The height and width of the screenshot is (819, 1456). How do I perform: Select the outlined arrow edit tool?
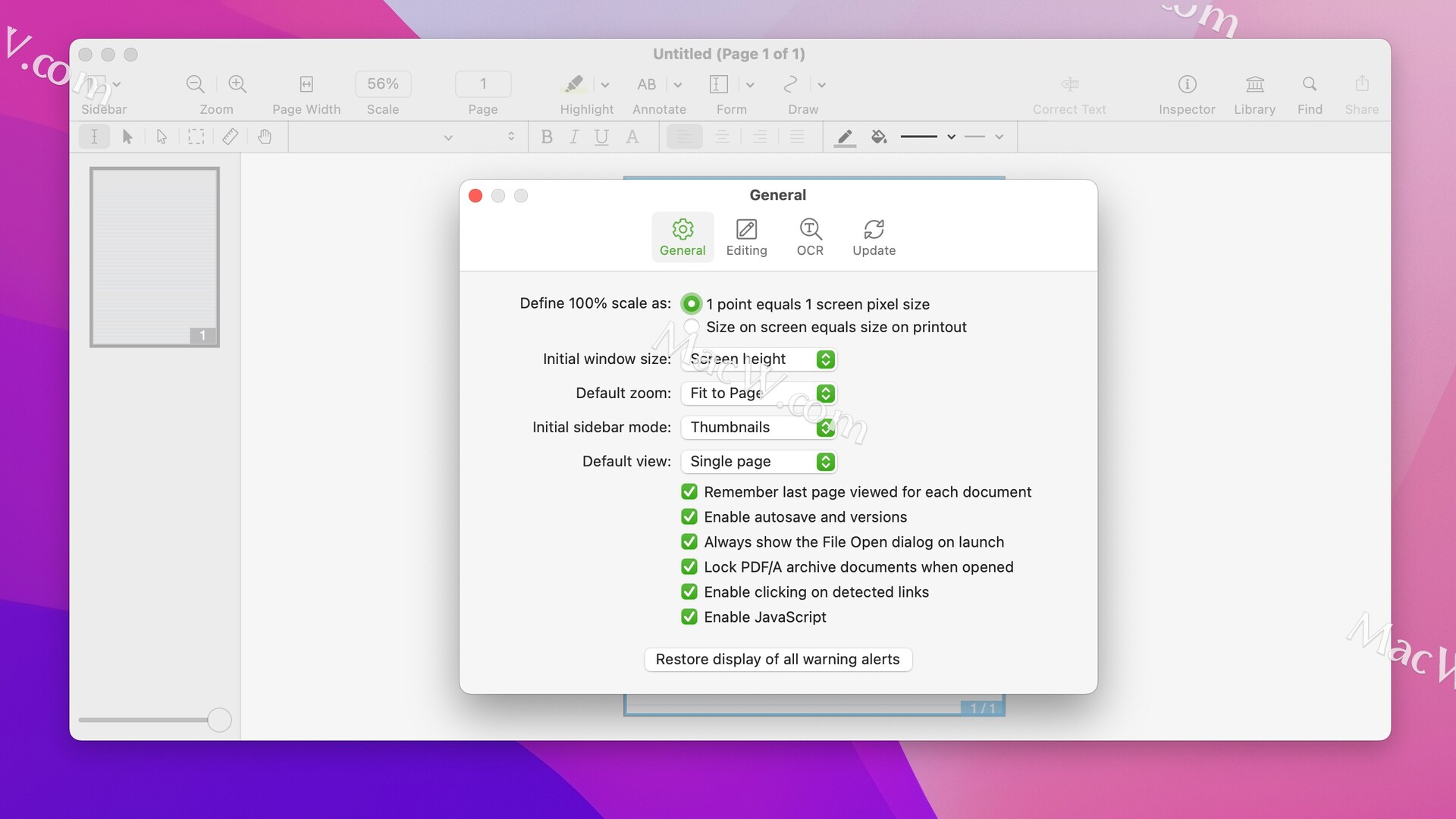coord(162,136)
